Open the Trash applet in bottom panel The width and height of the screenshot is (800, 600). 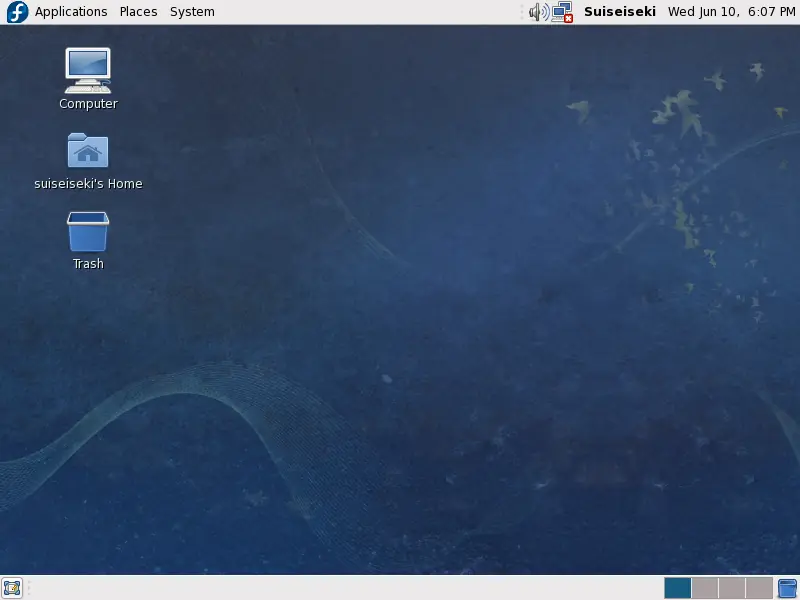787,588
